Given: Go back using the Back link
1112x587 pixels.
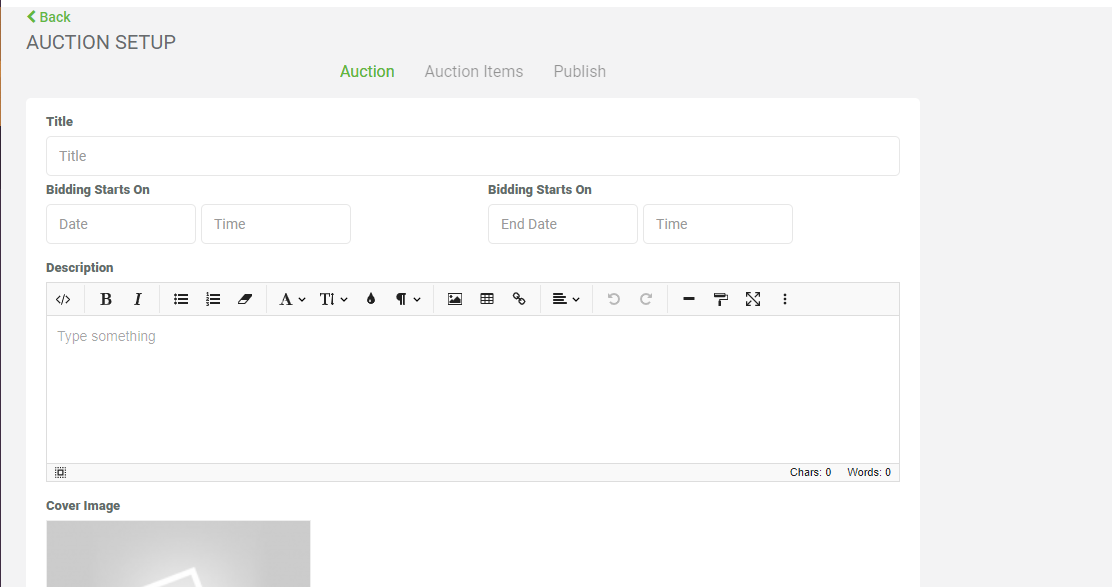Looking at the screenshot, I should tap(49, 17).
